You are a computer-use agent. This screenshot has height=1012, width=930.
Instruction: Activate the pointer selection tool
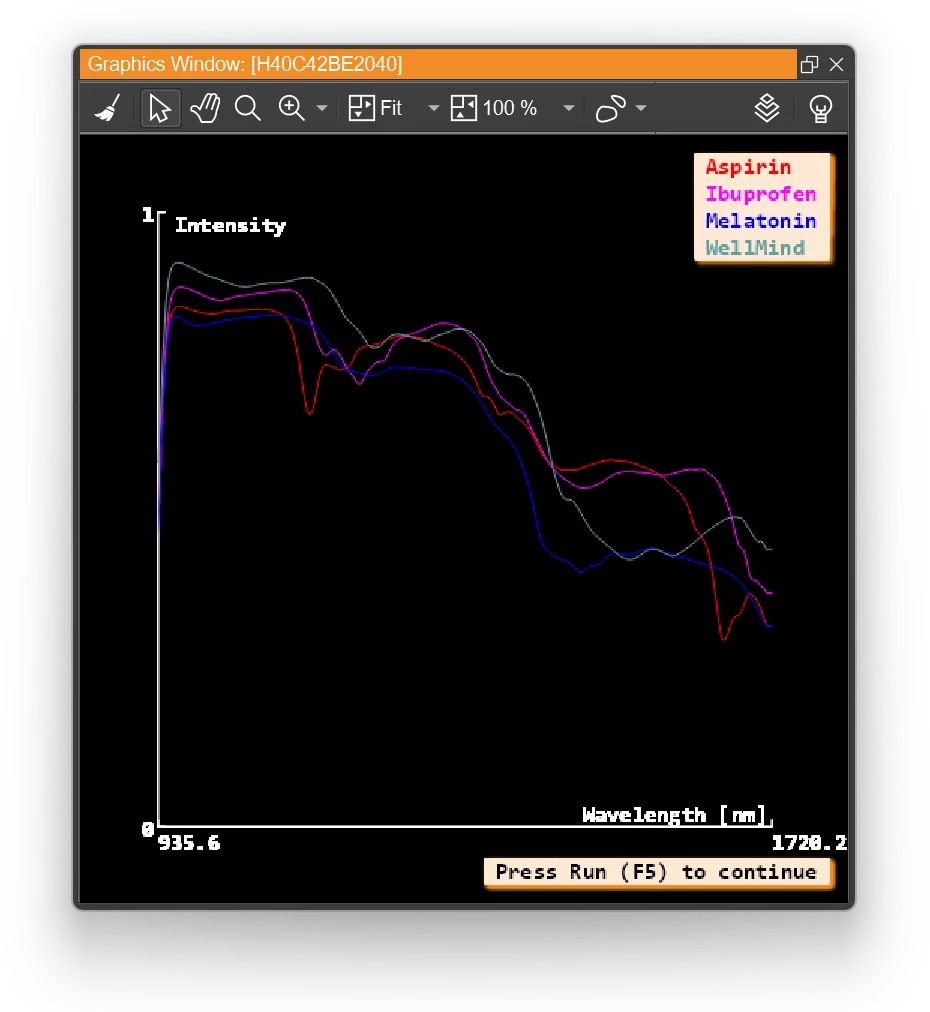click(160, 108)
